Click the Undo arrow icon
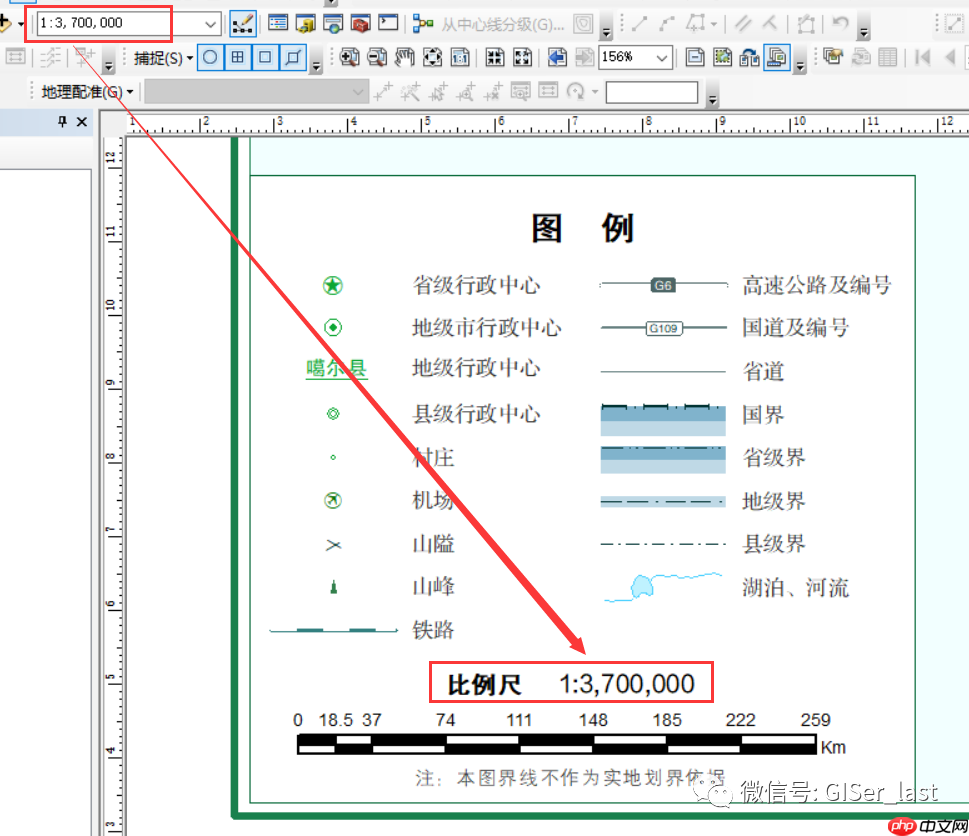This screenshot has height=836, width=969. click(x=839, y=23)
